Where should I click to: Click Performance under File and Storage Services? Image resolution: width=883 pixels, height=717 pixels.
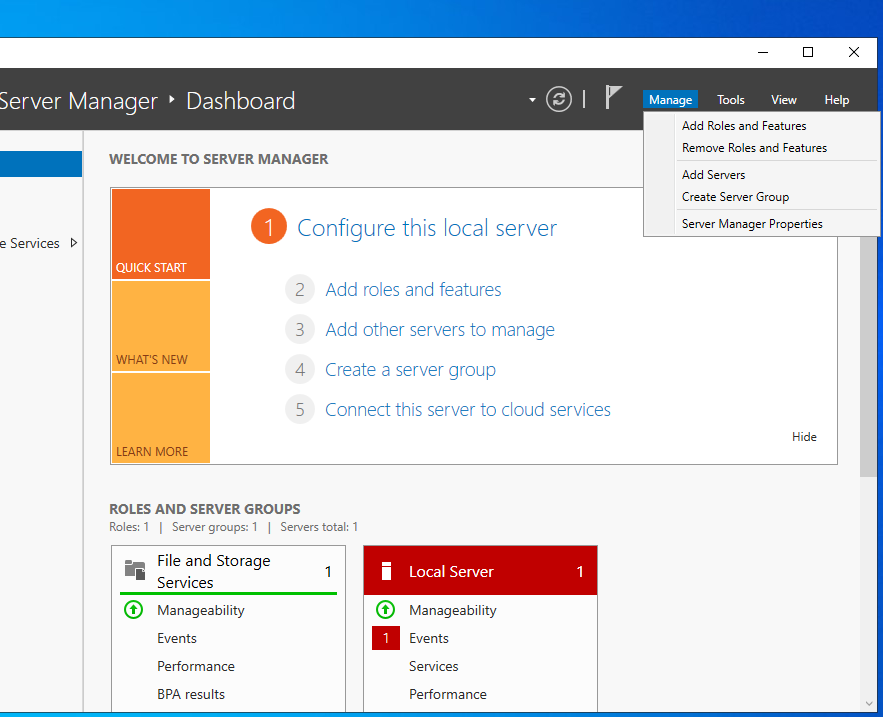tap(195, 666)
